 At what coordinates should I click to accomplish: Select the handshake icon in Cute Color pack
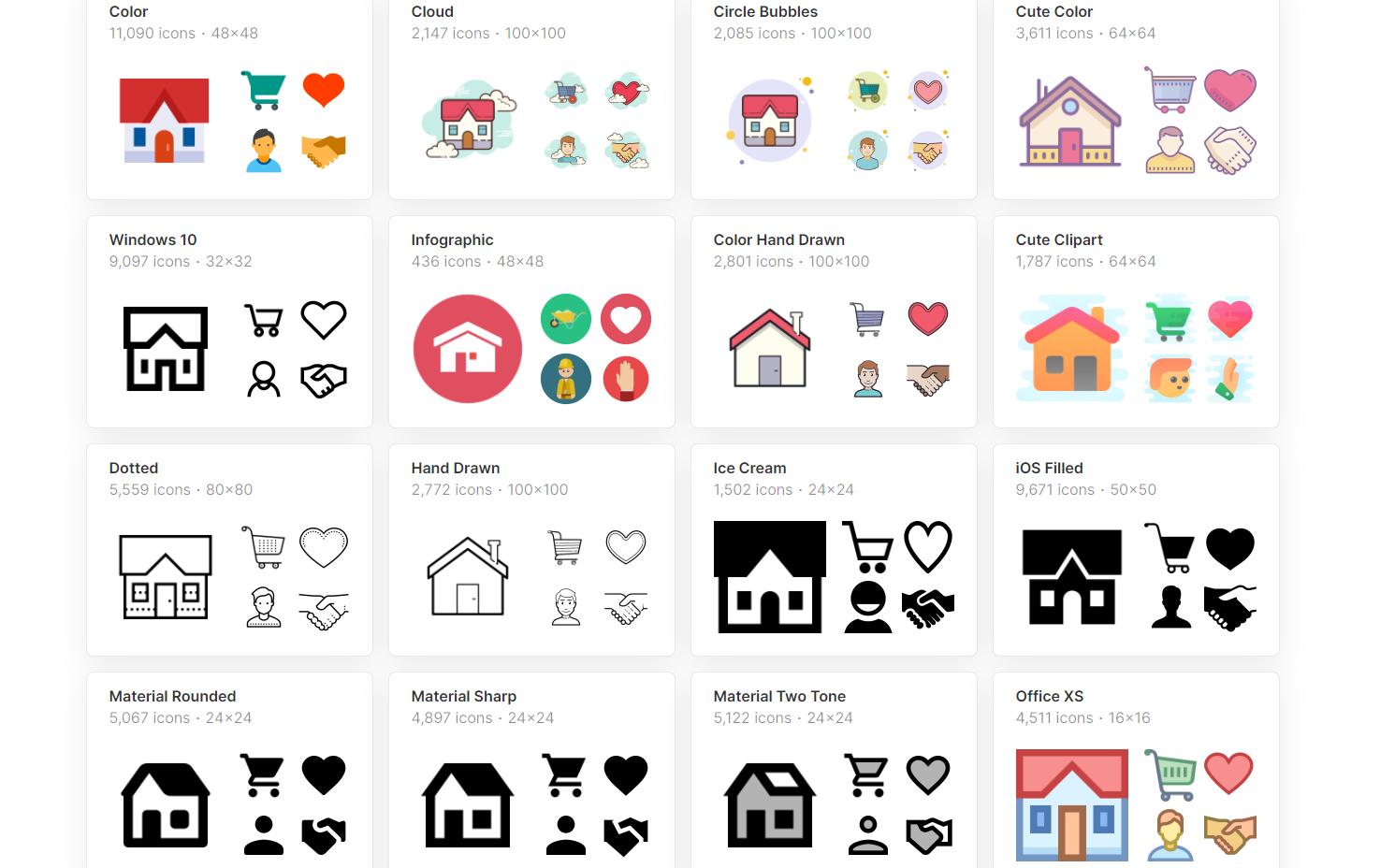[x=1230, y=150]
